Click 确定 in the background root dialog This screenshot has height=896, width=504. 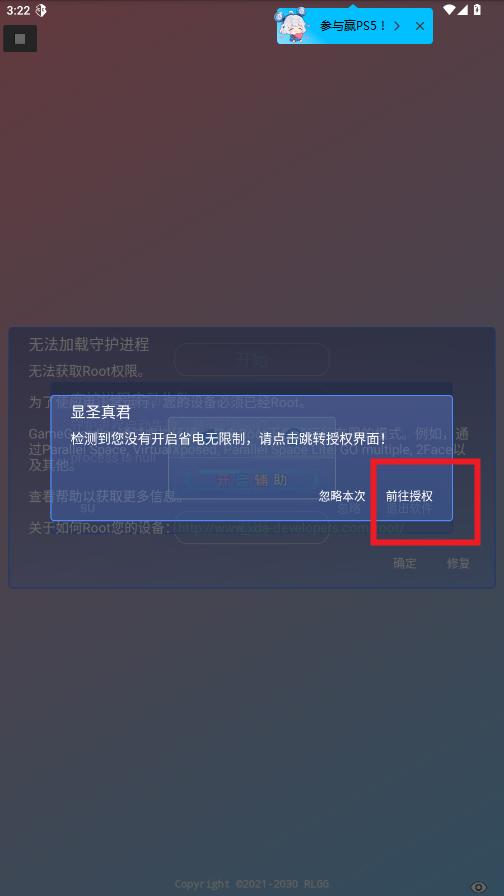point(405,563)
